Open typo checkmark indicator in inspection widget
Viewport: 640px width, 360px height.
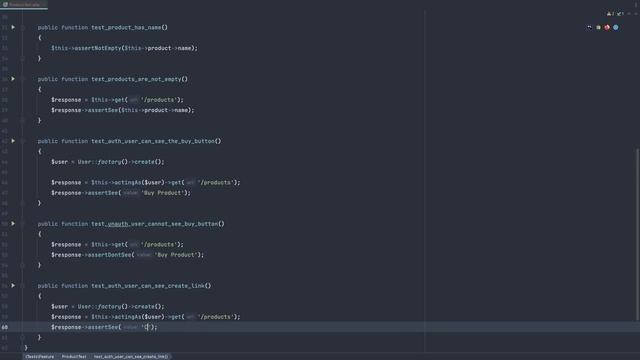tap(620, 14)
